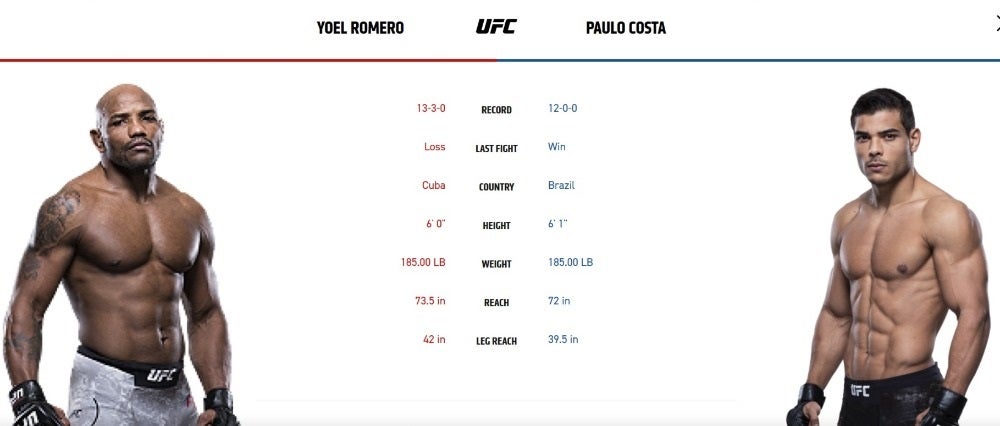Click Yoel Romero's fighter photo
This screenshot has width=1000, height=426.
[120, 255]
